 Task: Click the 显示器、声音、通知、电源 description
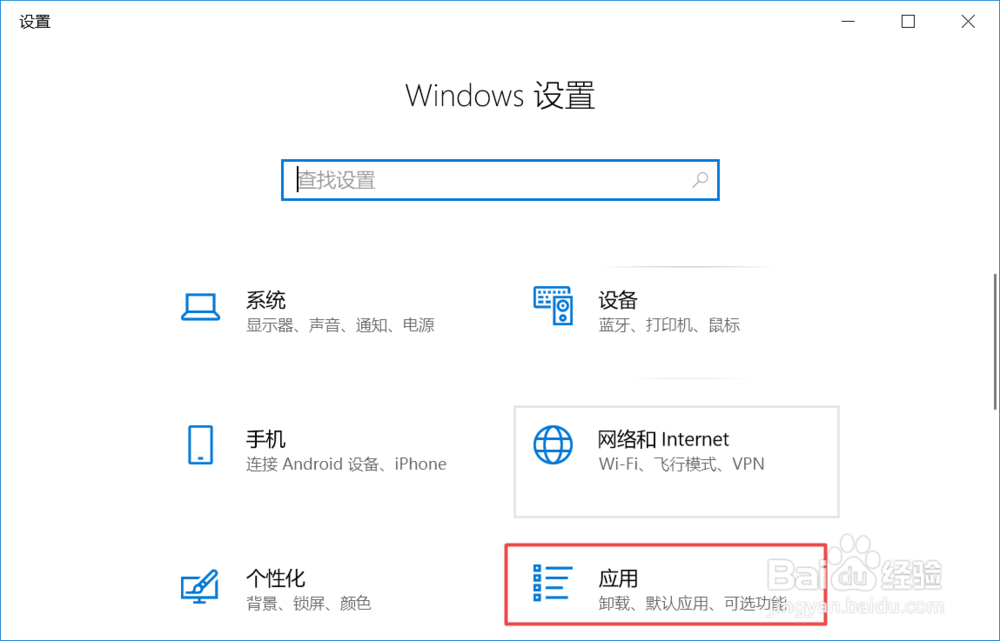pyautogui.click(x=341, y=325)
